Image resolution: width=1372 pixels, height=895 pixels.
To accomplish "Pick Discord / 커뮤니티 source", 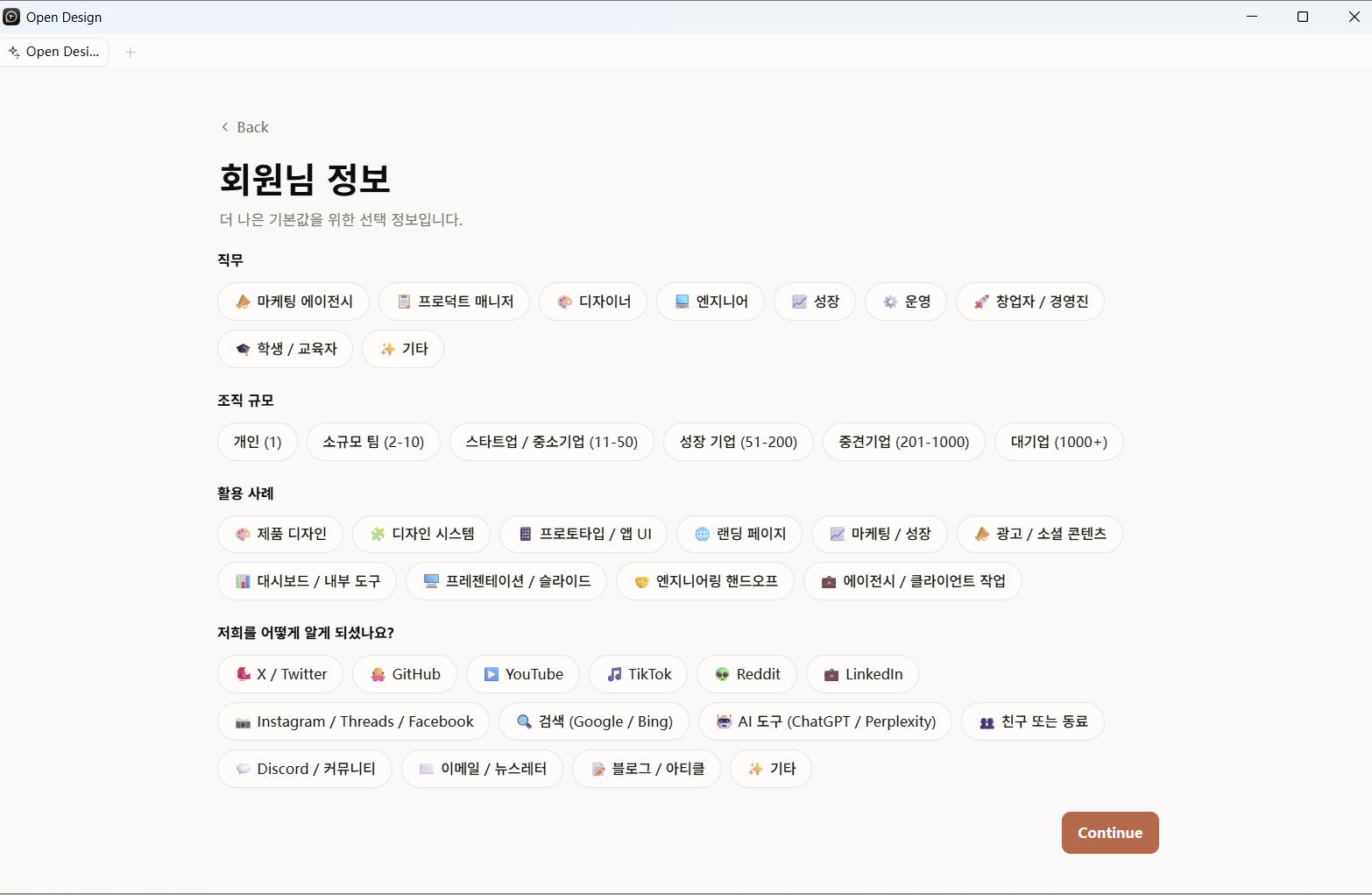I will click(x=305, y=769).
